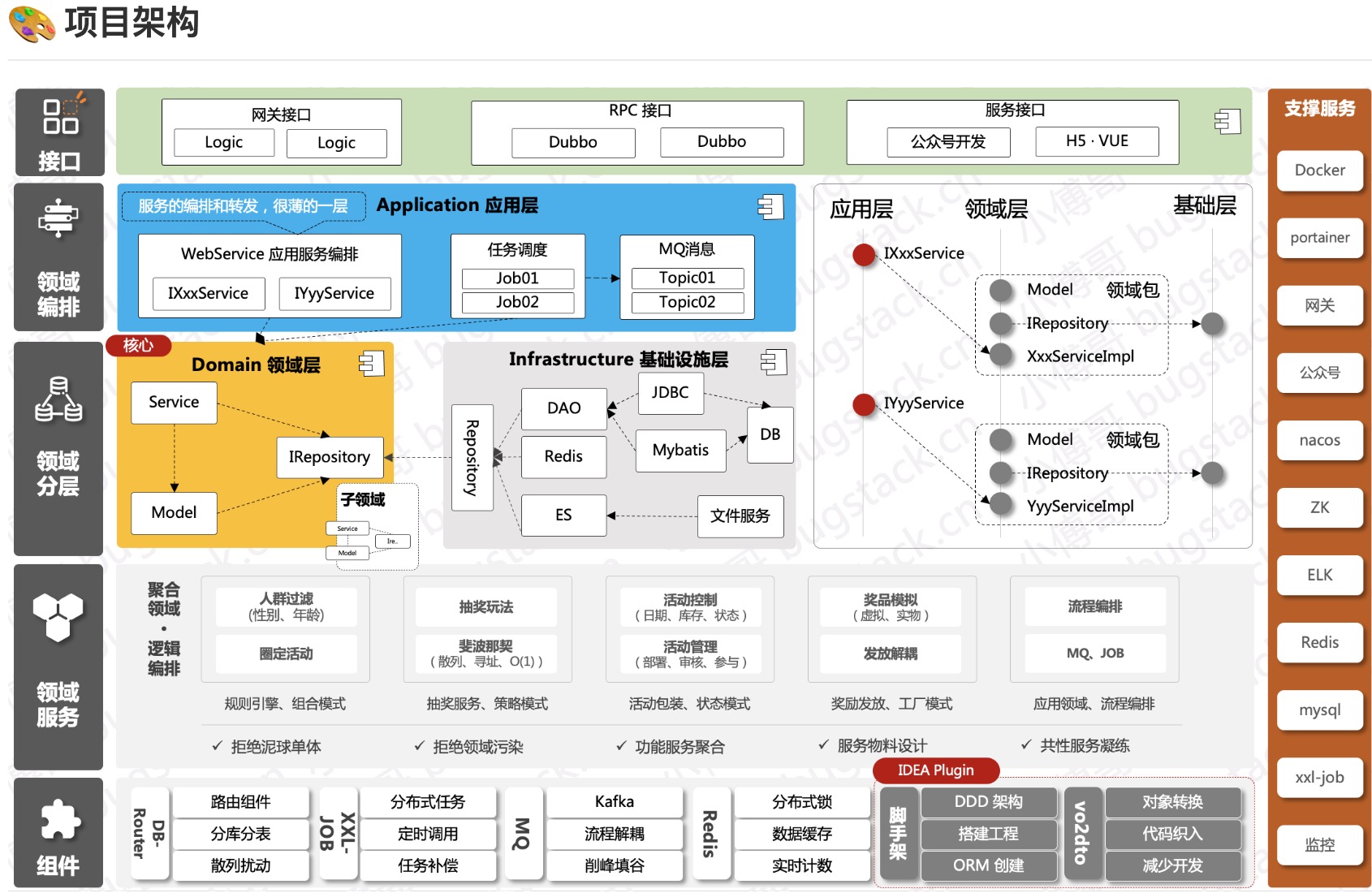Click the DDD 架构 gray button
The image size is (1372, 893).
coord(989,802)
